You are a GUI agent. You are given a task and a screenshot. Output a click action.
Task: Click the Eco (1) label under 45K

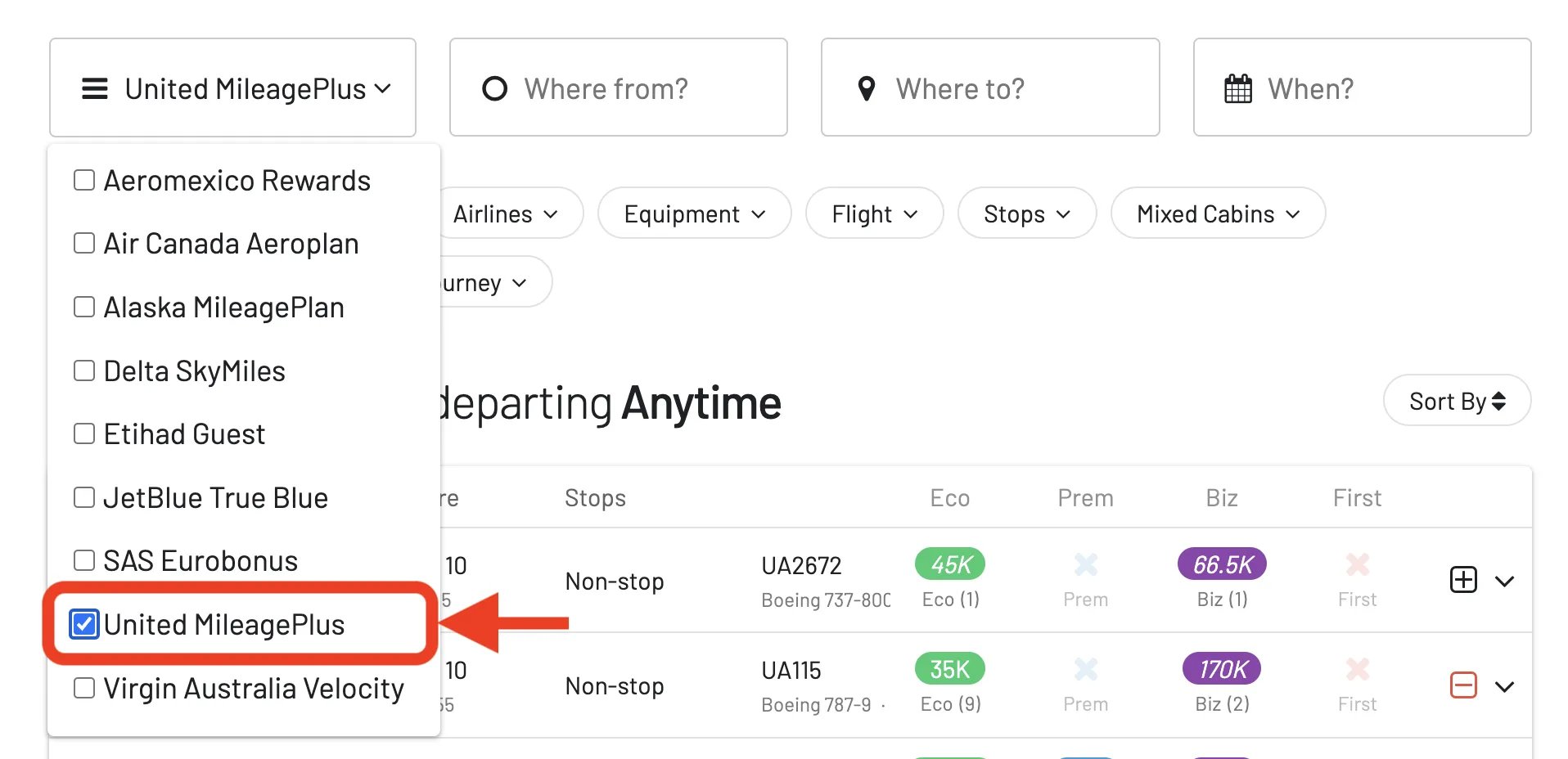point(950,600)
